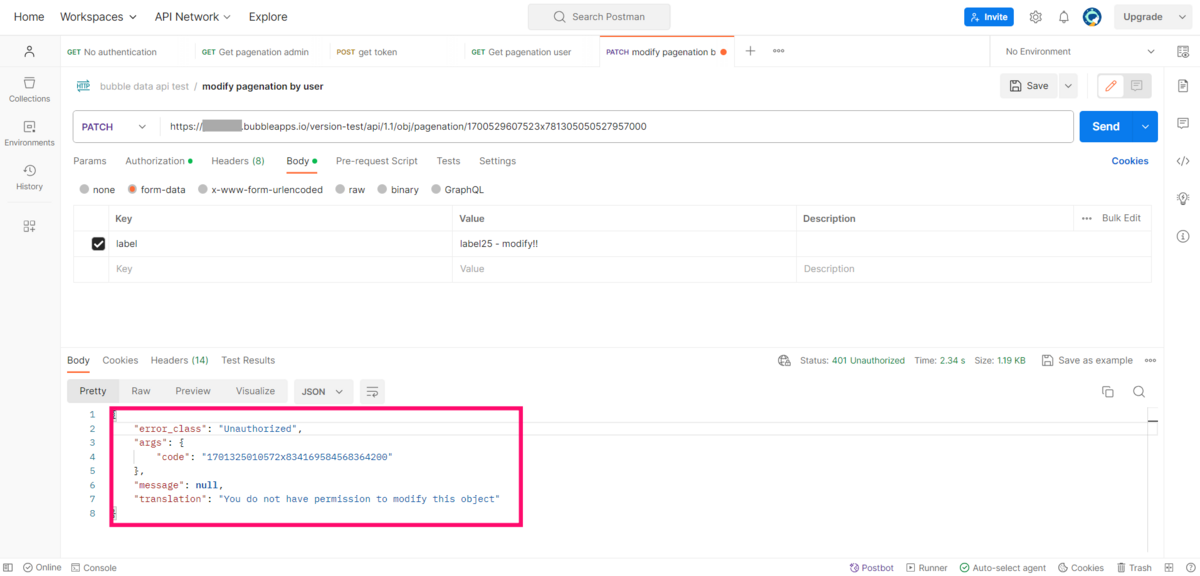Open response options three-dot menu
Screen dimensions: 1200x576
click(x=1150, y=360)
